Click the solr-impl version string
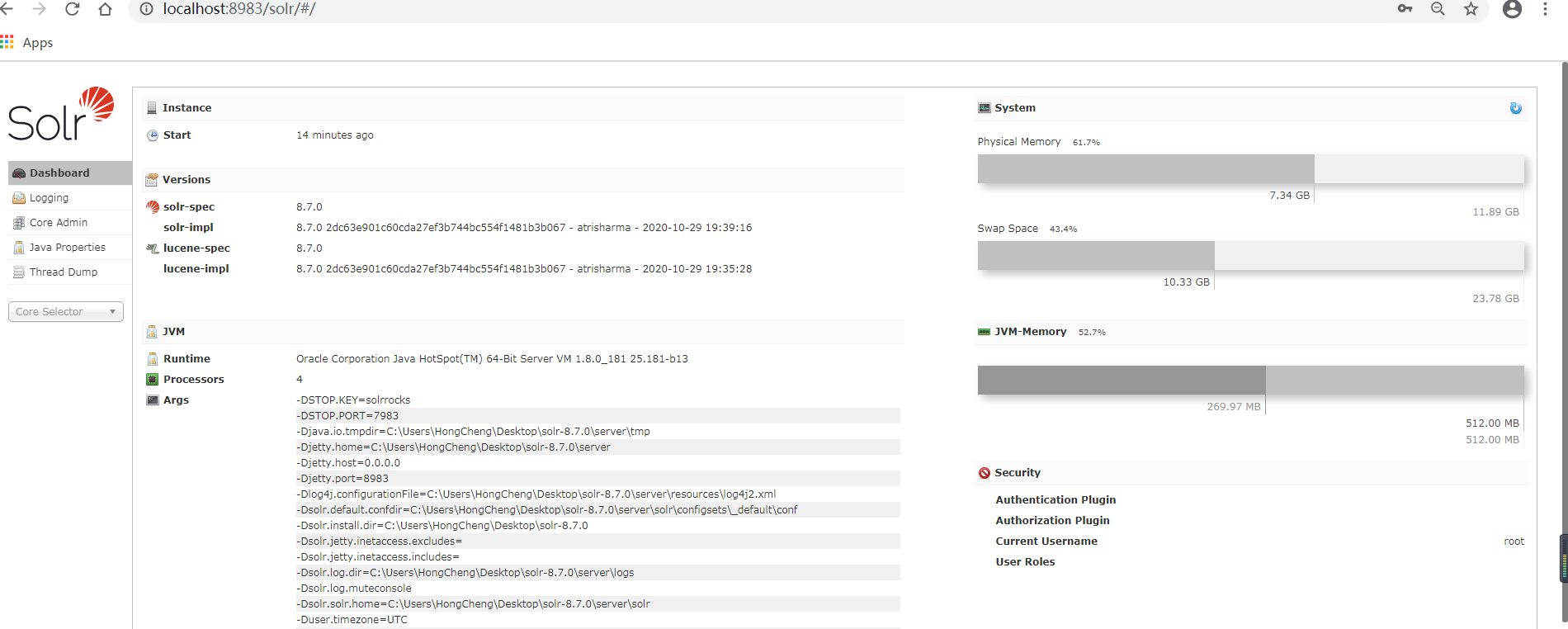 coord(524,228)
